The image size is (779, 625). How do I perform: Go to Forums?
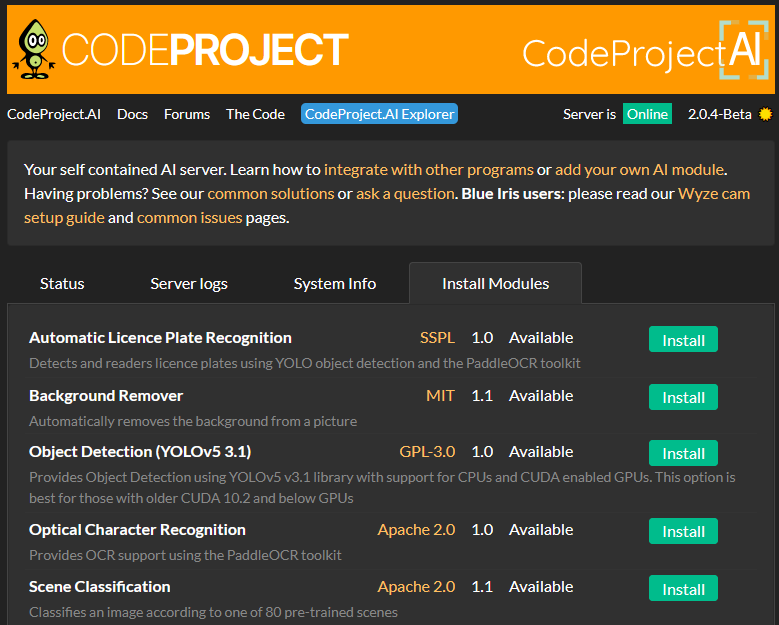point(187,114)
